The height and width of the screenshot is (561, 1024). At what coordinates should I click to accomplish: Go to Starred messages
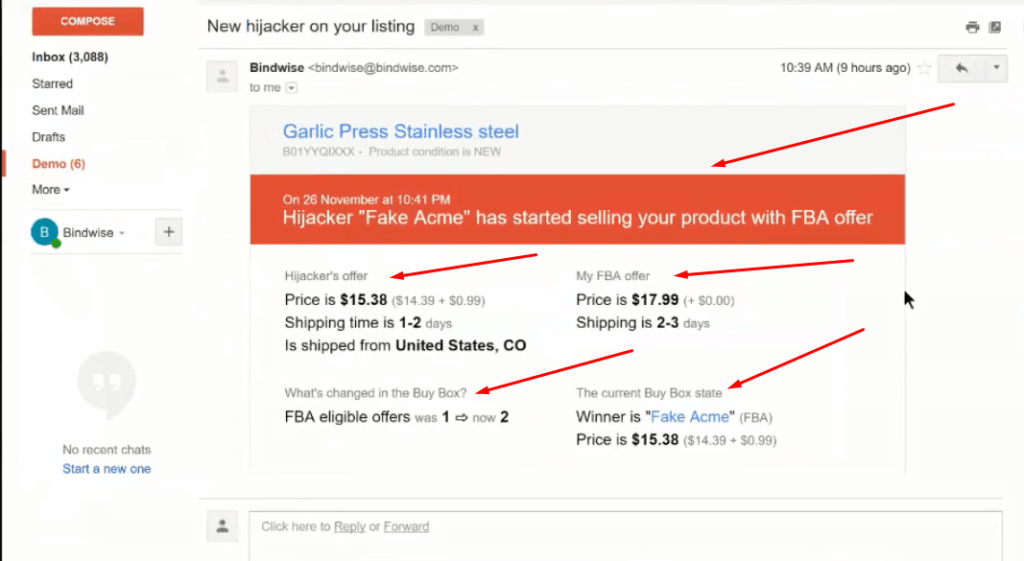tap(52, 84)
